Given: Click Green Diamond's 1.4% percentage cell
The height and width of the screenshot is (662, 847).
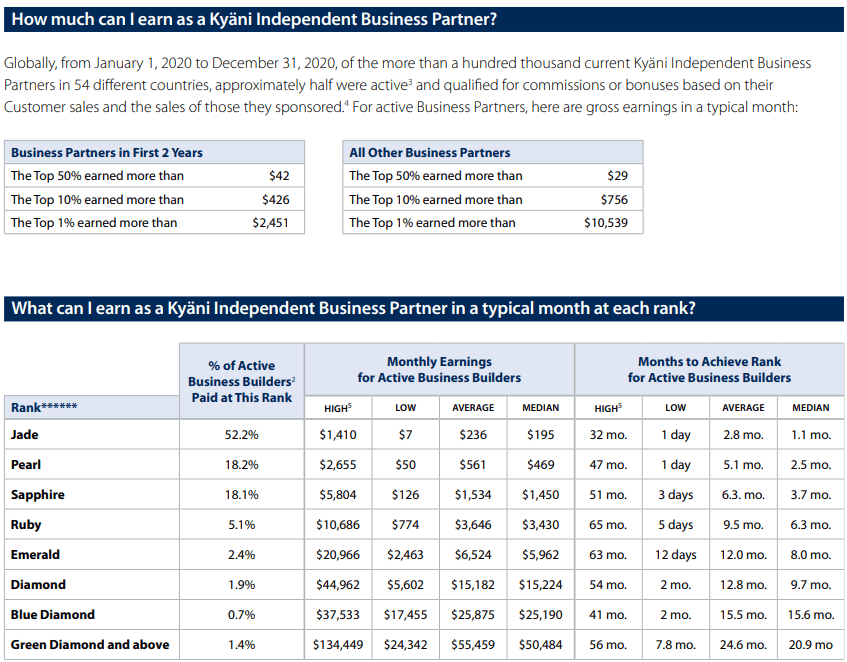Looking at the screenshot, I should coord(241,645).
